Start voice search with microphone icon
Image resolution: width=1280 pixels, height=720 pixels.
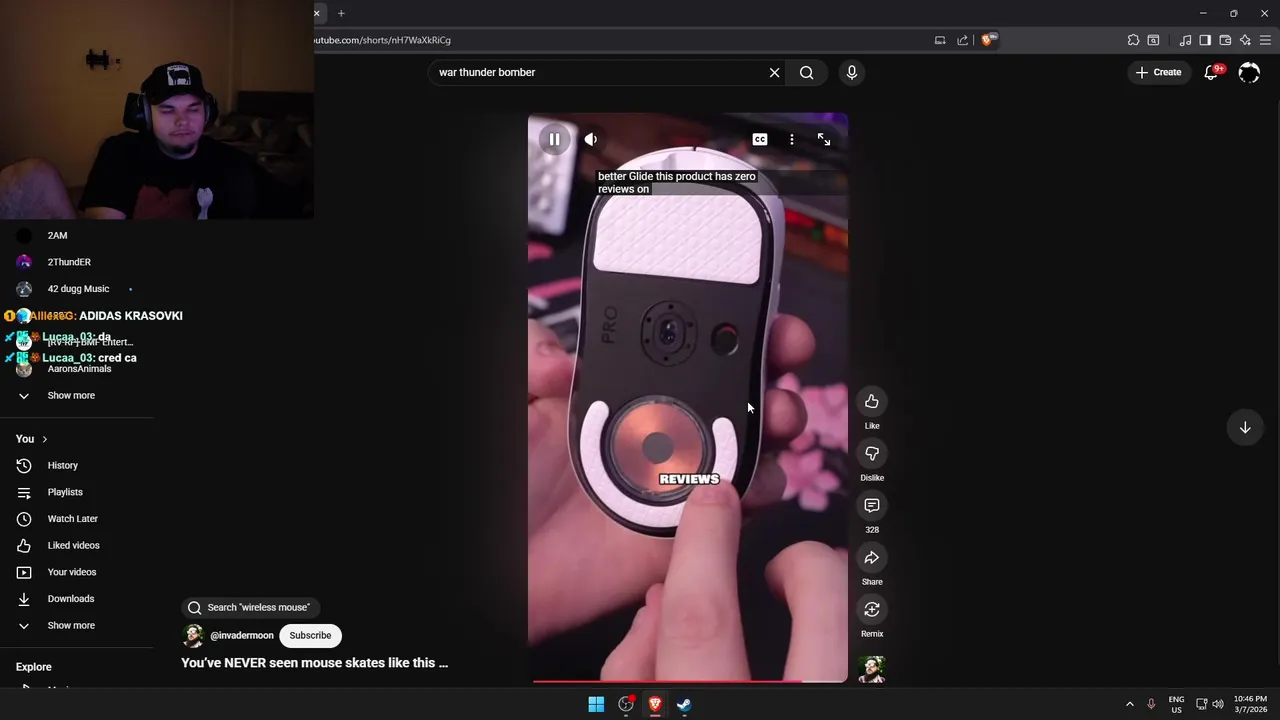pos(852,72)
